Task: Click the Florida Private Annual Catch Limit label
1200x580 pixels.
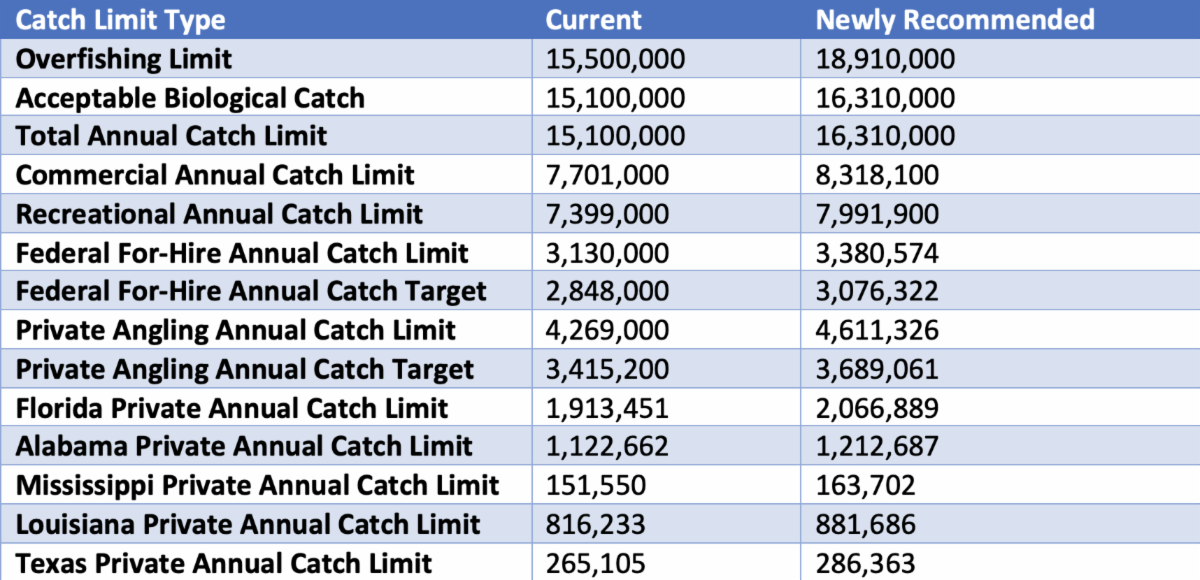Action: click(232, 408)
